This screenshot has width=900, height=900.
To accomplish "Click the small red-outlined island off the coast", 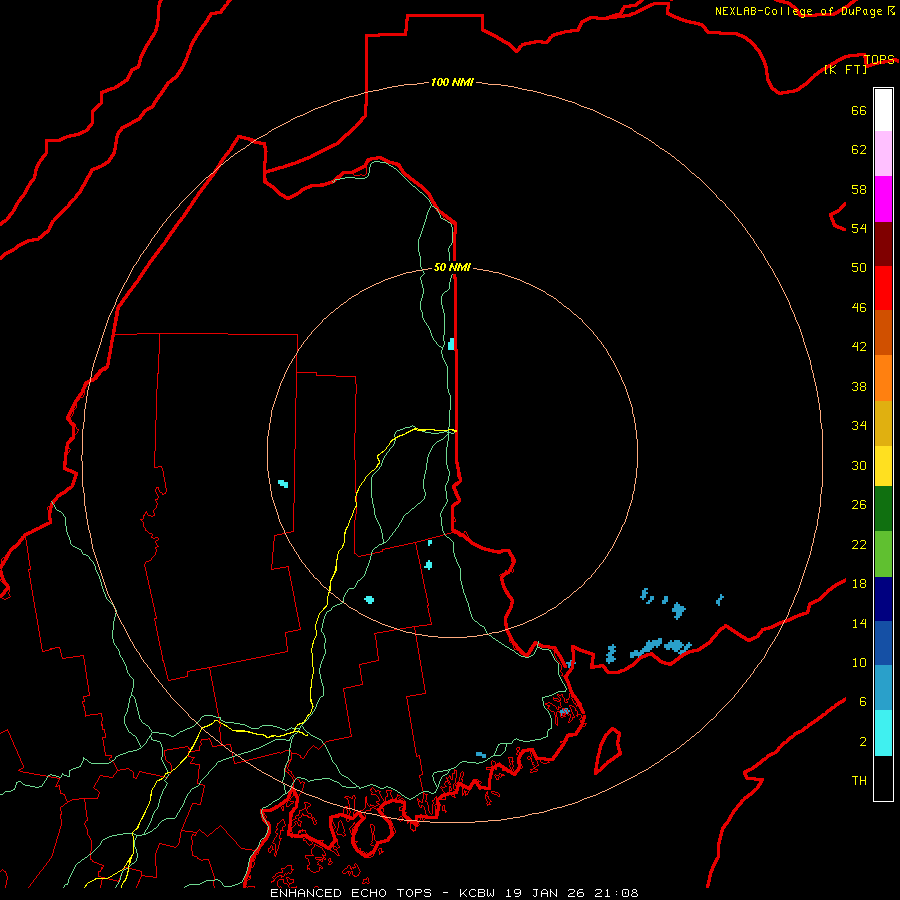I will (x=608, y=750).
